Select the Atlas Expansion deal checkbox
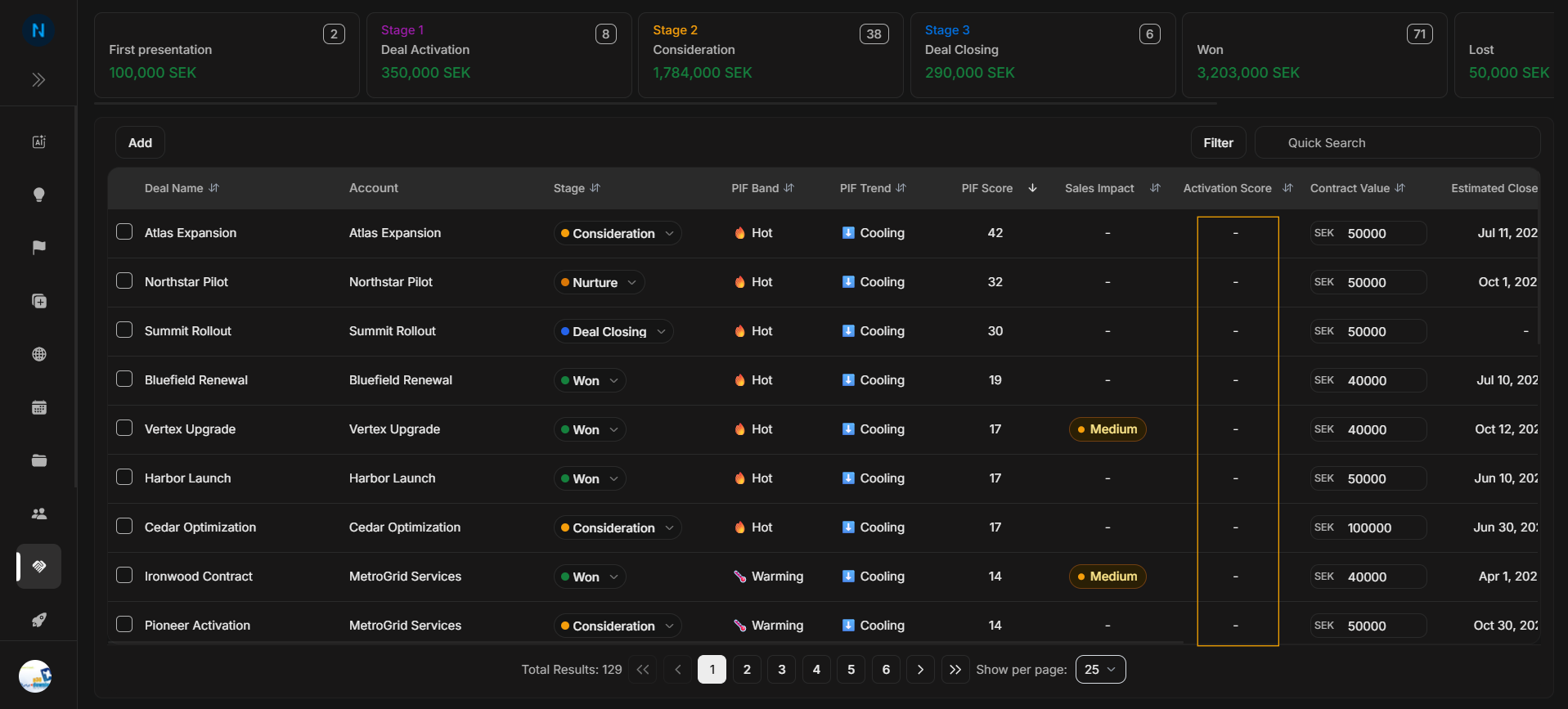The width and height of the screenshot is (1568, 709). [x=124, y=231]
